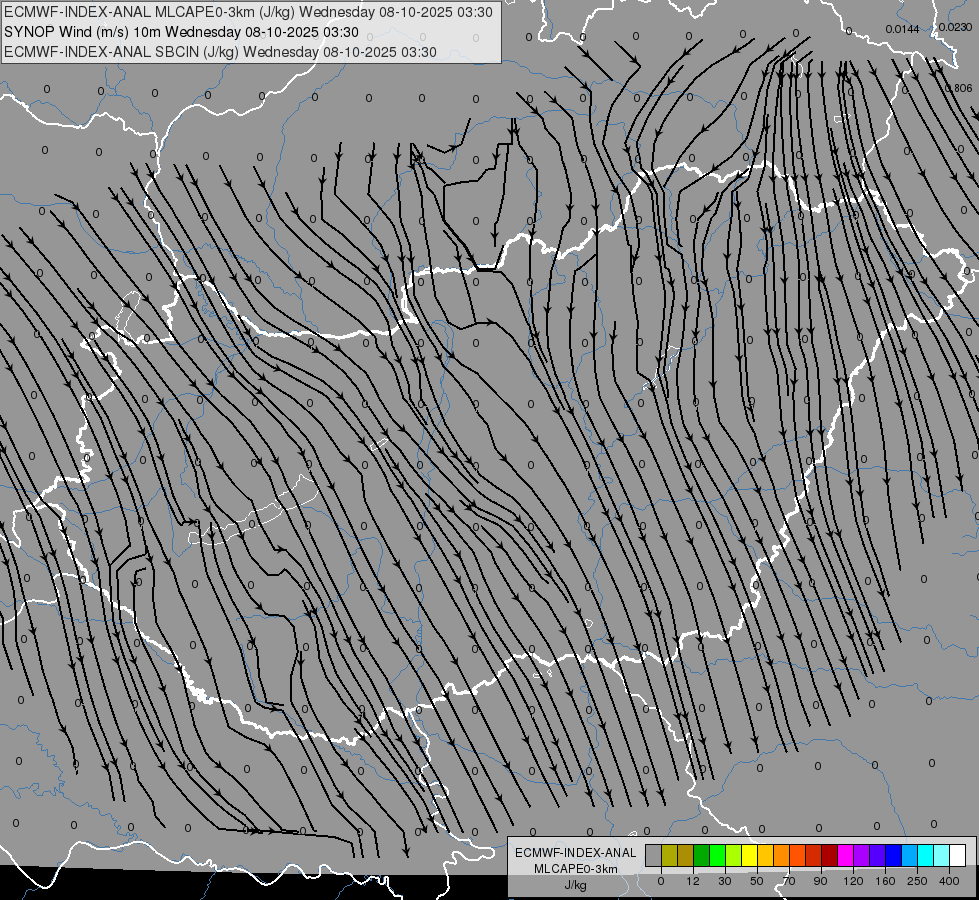Select the dark green legend swatch

pos(702,855)
